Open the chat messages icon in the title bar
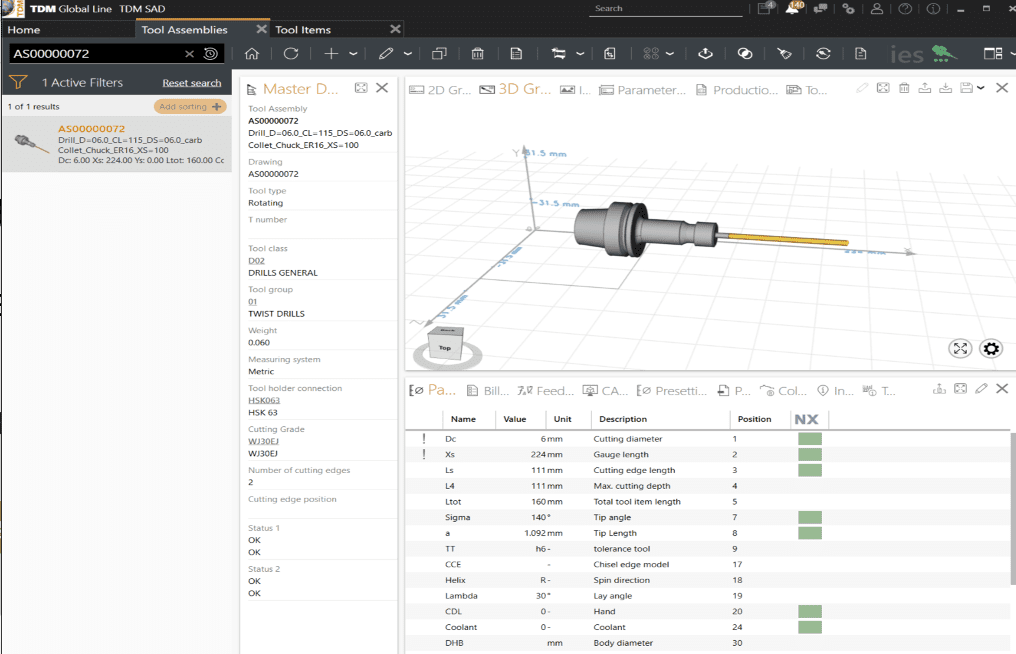 pos(821,8)
